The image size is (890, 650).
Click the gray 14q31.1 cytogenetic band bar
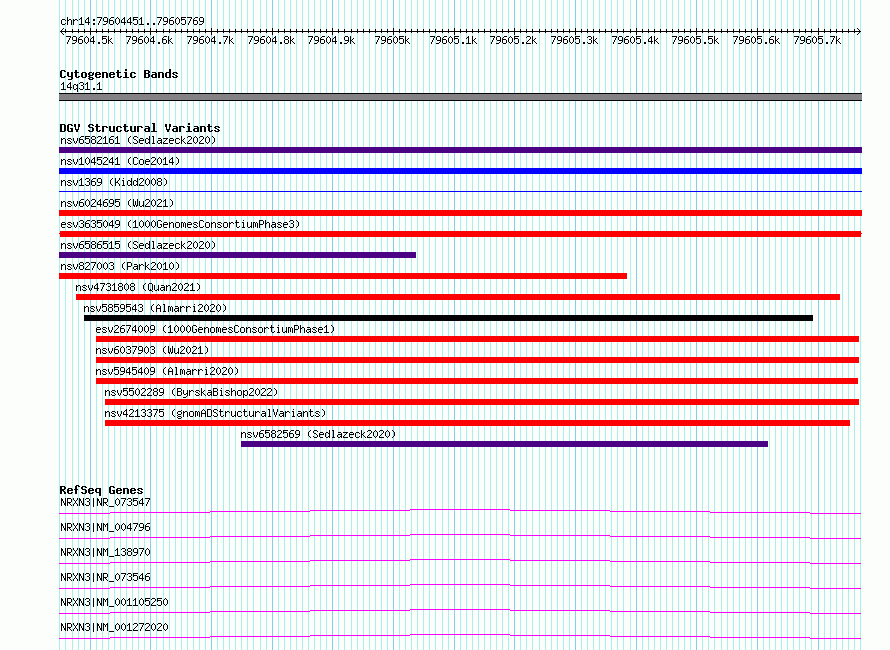tap(460, 97)
